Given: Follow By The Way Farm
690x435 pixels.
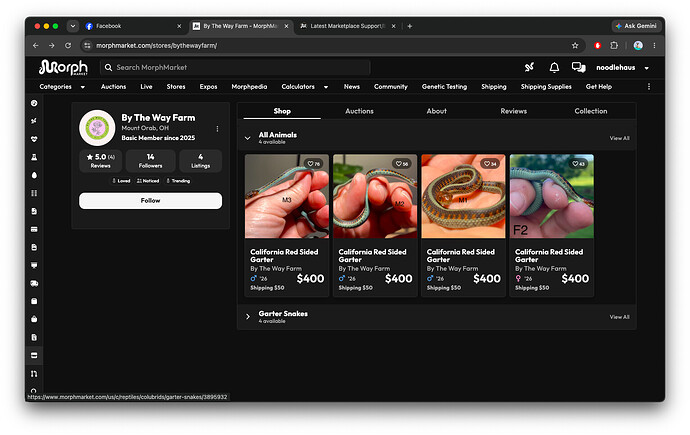Looking at the screenshot, I should tap(150, 201).
